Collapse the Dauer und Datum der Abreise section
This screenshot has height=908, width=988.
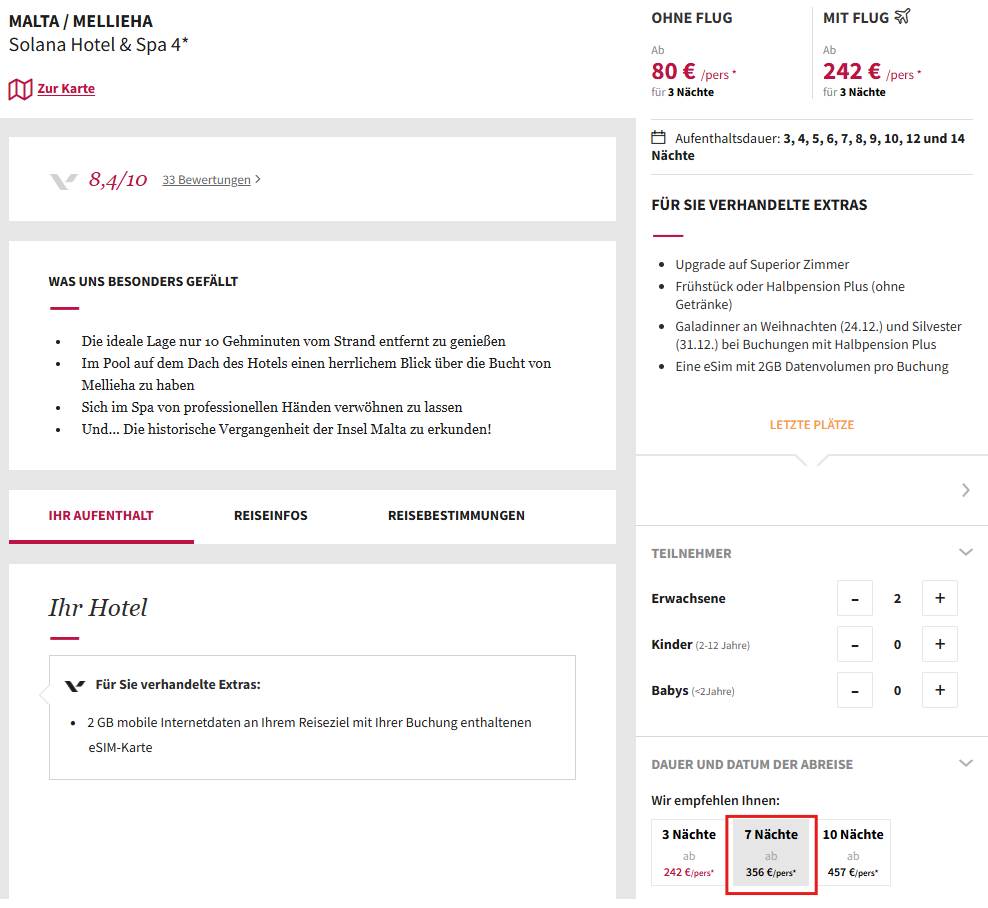(965, 764)
